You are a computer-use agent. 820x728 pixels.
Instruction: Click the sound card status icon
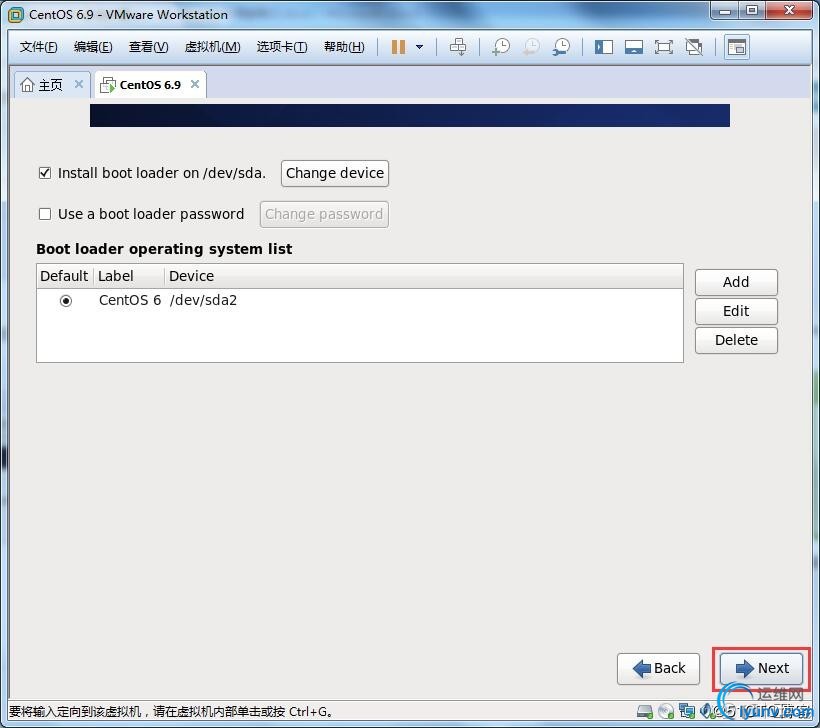(707, 711)
